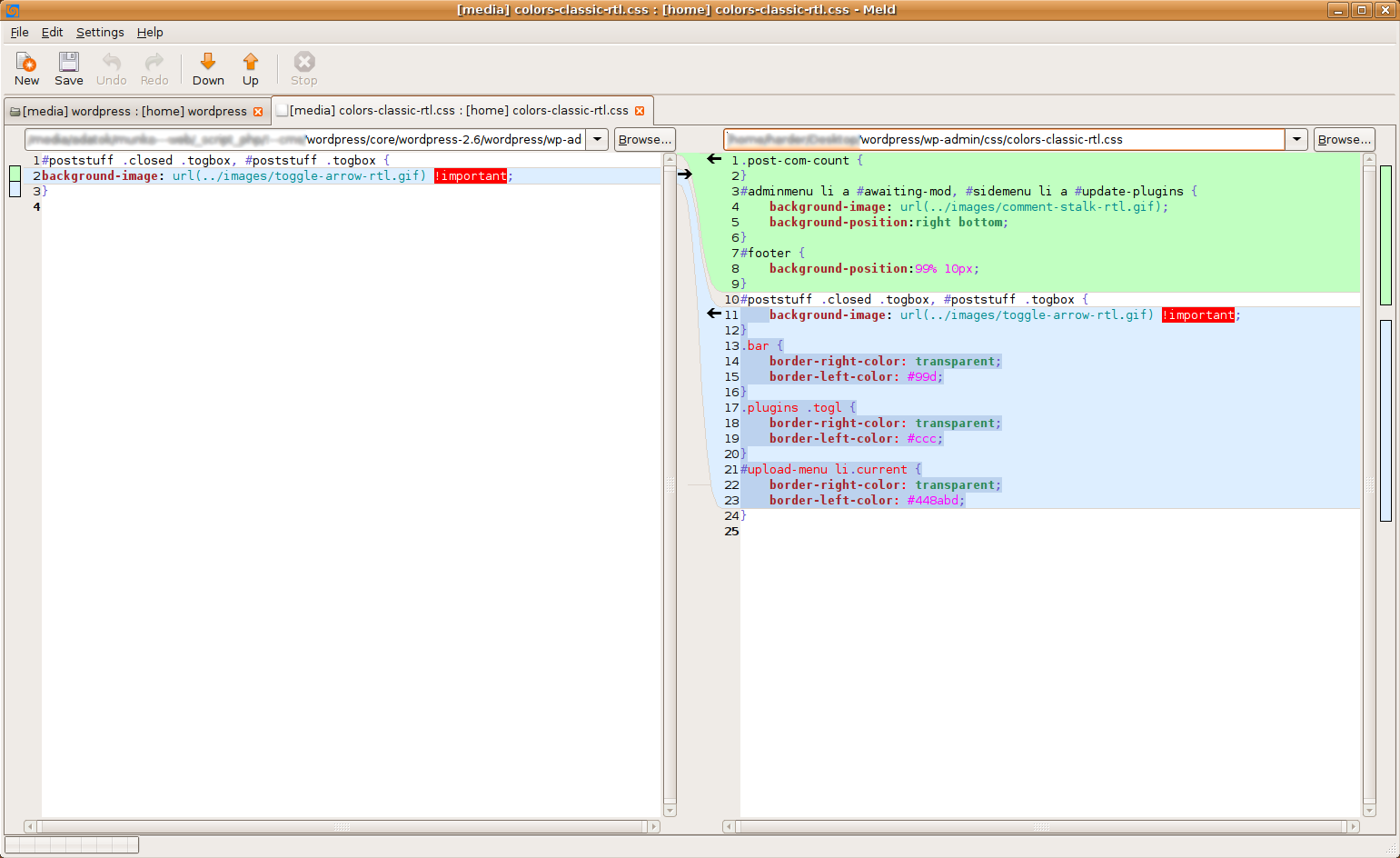
Task: Close the wordpress folder comparison tab
Action: [x=258, y=112]
